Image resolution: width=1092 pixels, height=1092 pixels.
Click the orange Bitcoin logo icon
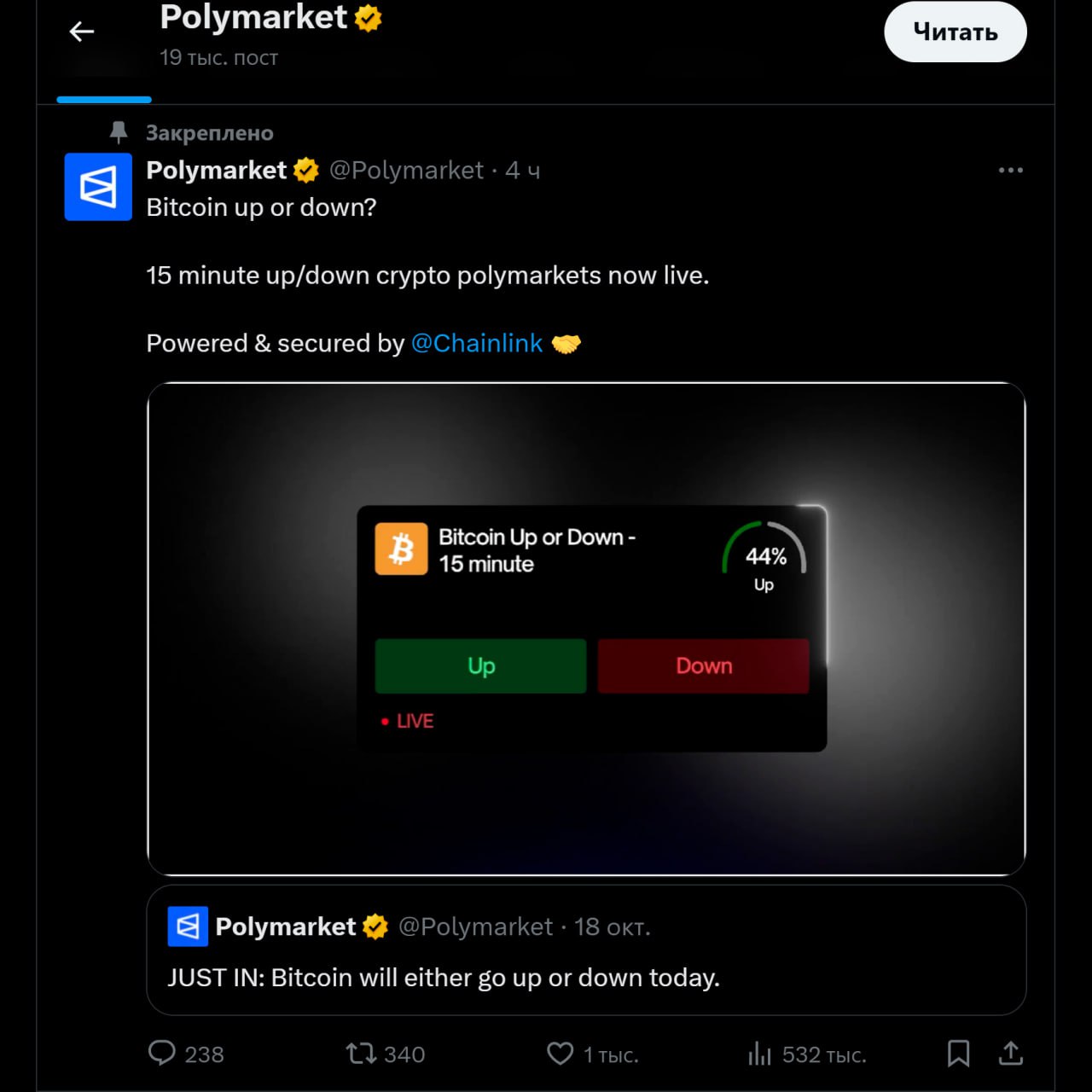401,549
